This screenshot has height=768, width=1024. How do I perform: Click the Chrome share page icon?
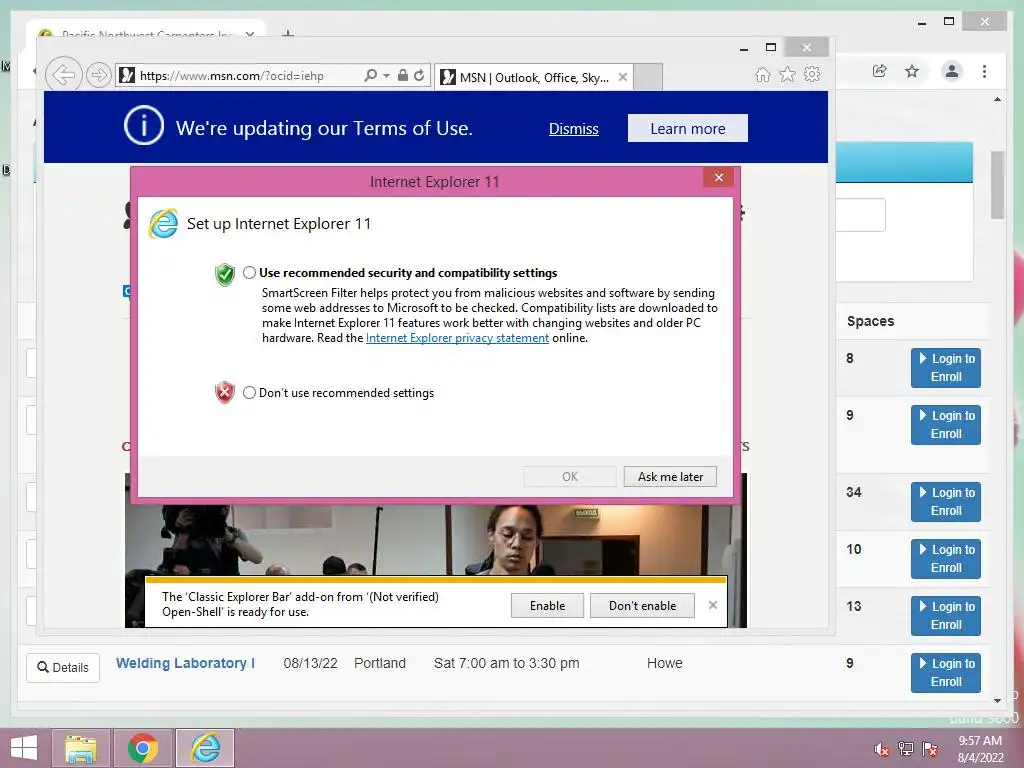coord(880,71)
